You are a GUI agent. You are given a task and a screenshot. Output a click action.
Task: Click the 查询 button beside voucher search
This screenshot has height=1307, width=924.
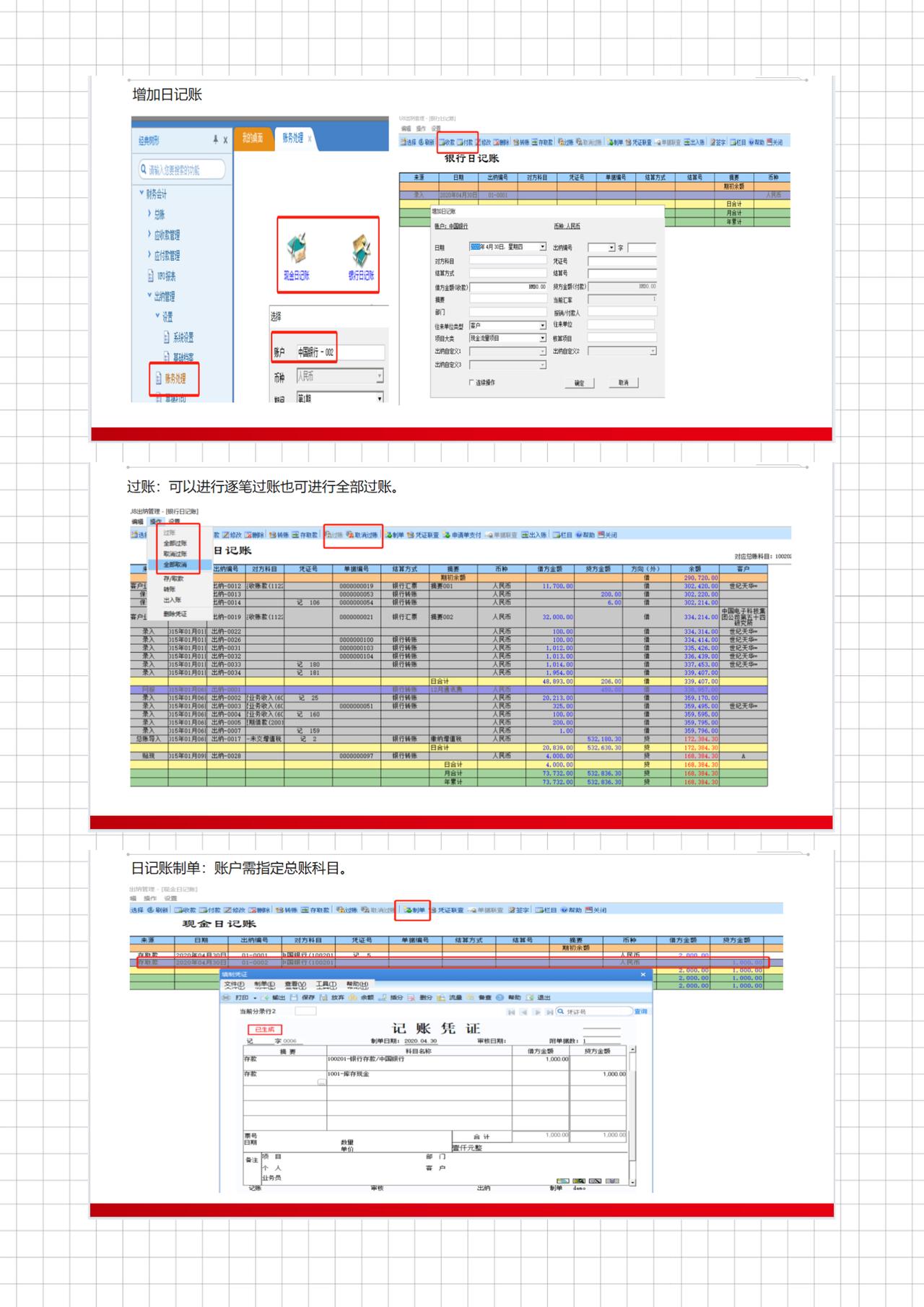[641, 1012]
